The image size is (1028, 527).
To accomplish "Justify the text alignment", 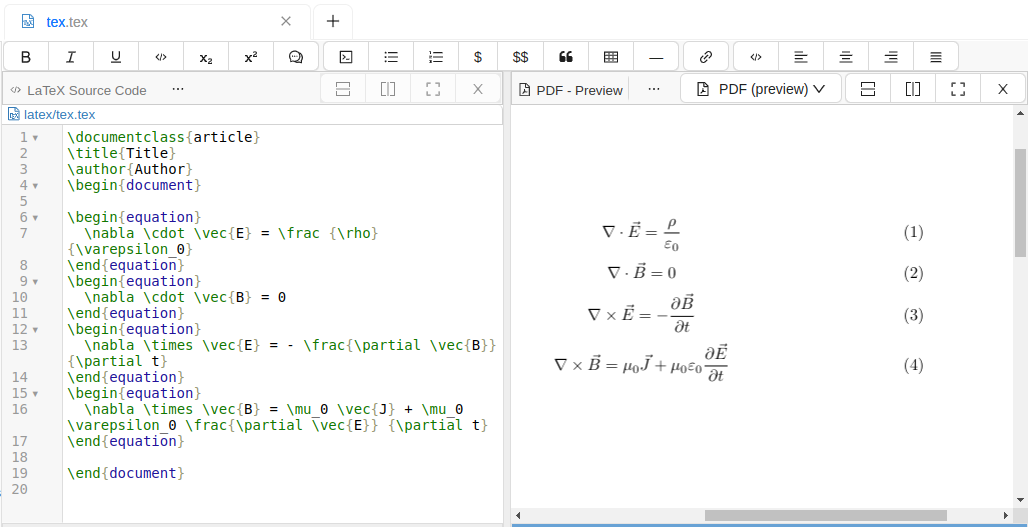I will click(935, 57).
